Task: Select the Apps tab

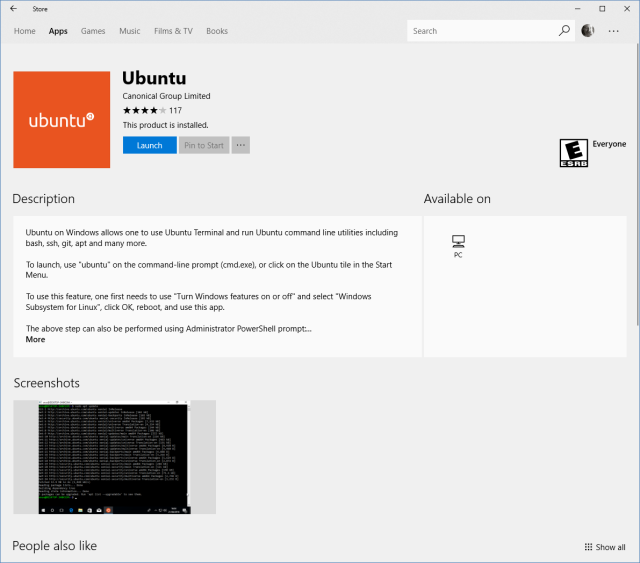Action: point(58,31)
